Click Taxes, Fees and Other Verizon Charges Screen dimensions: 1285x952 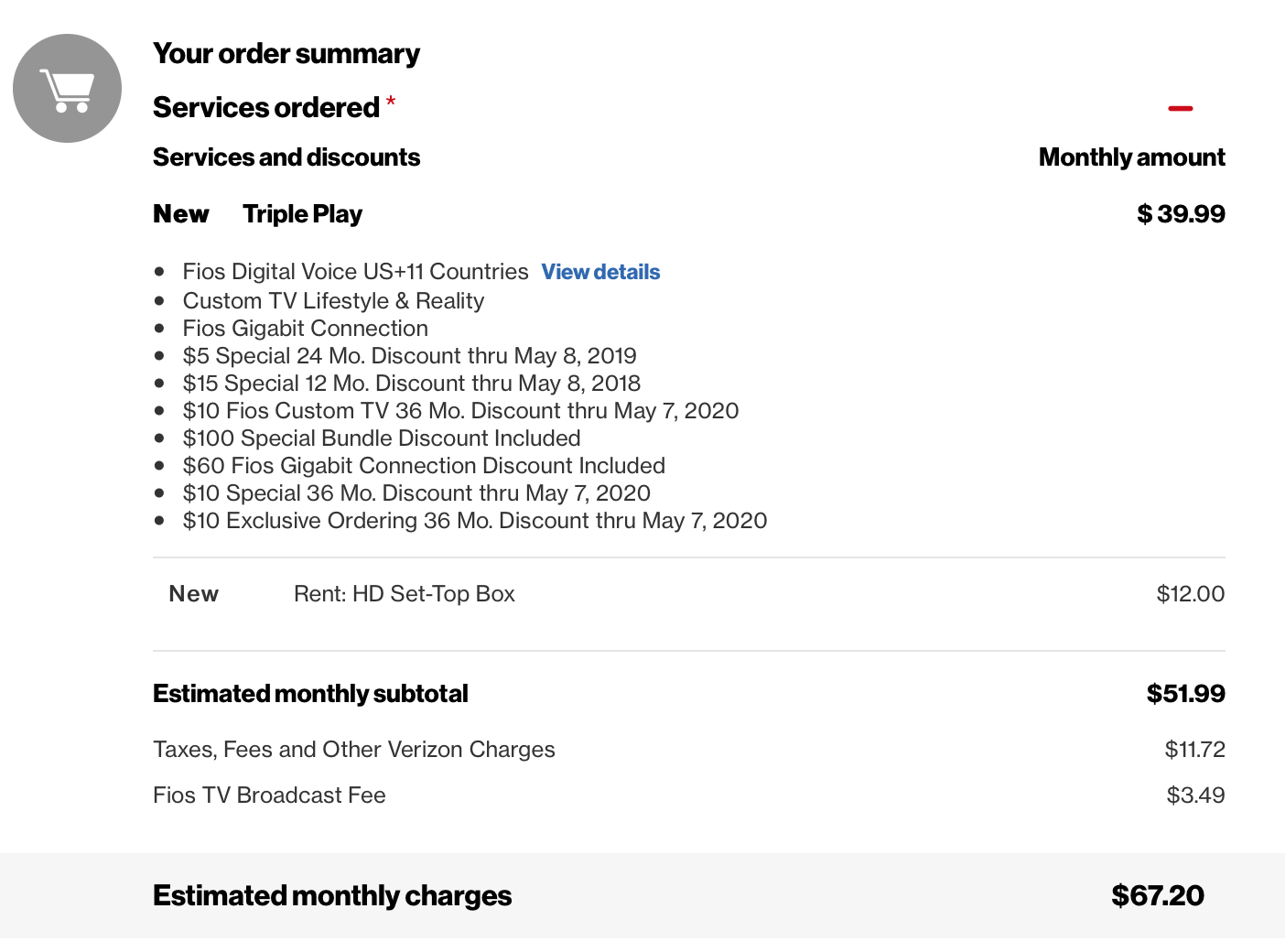pyautogui.click(x=354, y=750)
